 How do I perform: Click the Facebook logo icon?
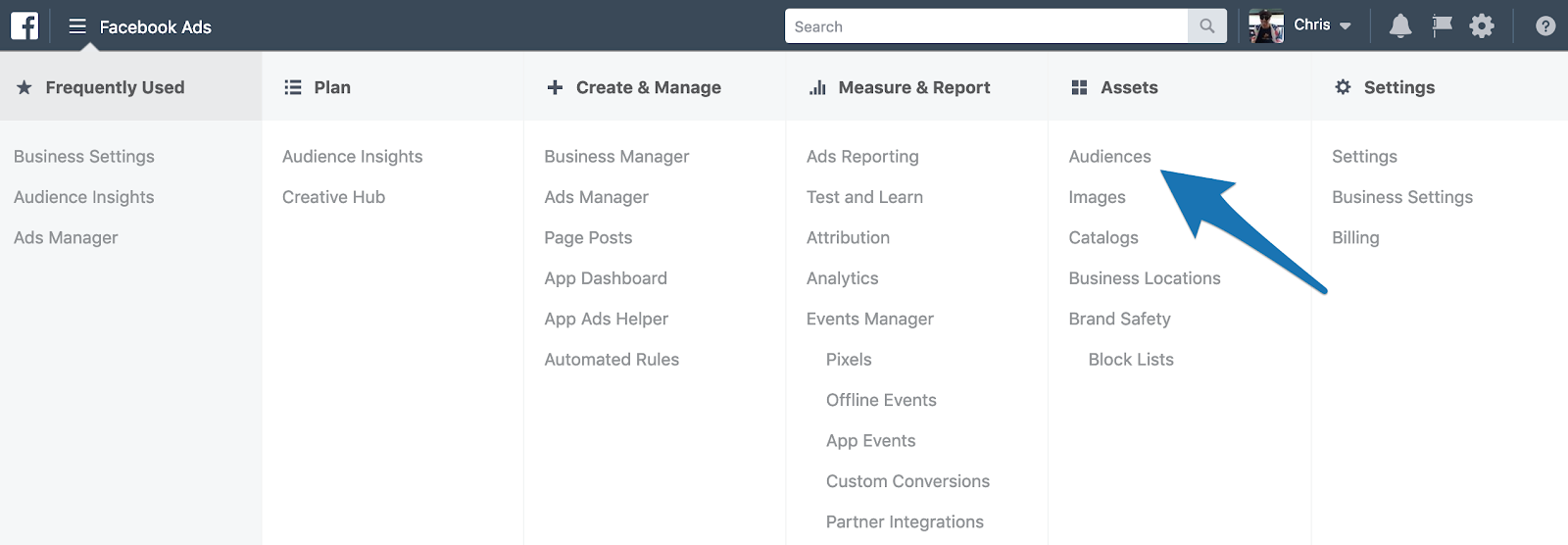tap(24, 25)
